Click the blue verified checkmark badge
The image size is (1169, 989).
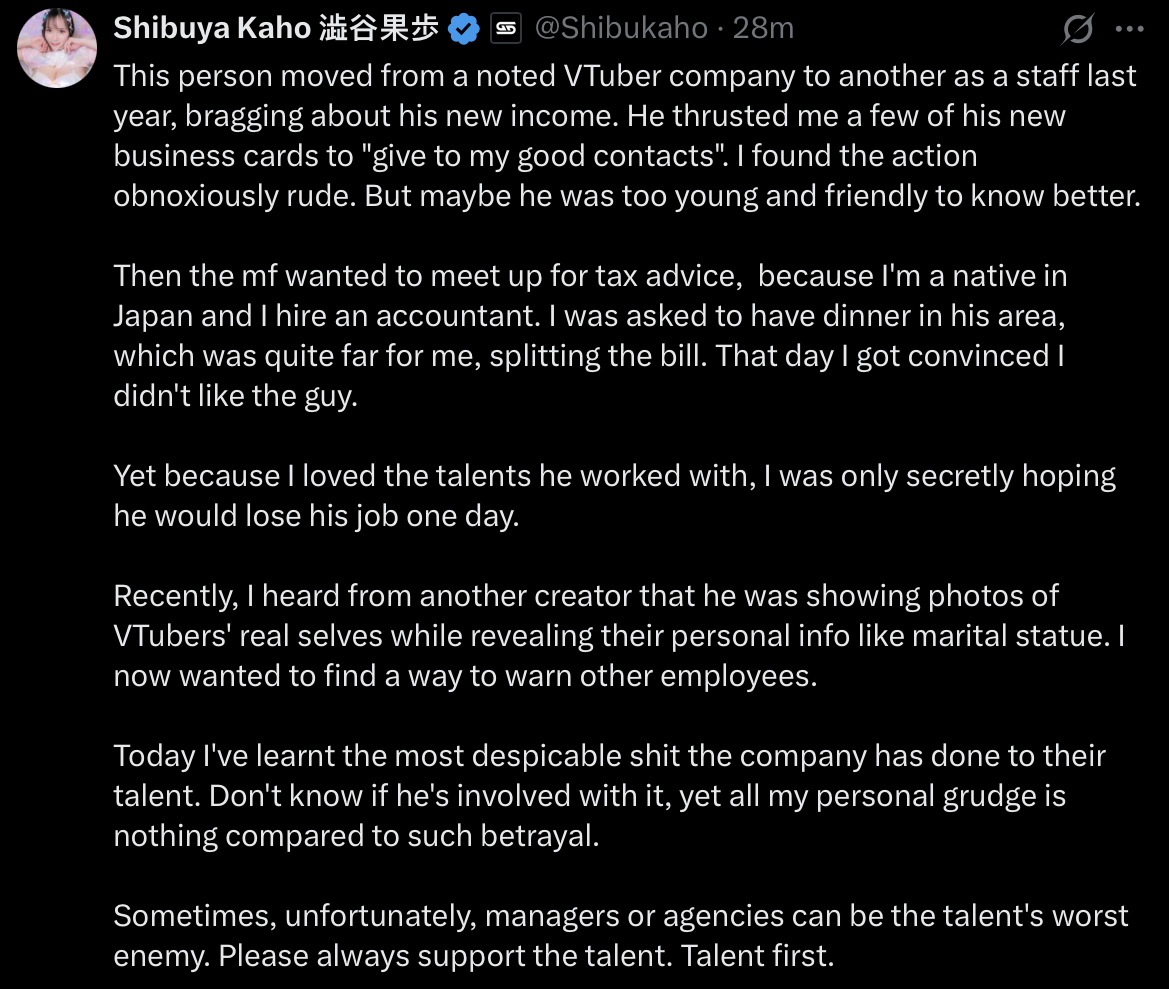point(464,29)
